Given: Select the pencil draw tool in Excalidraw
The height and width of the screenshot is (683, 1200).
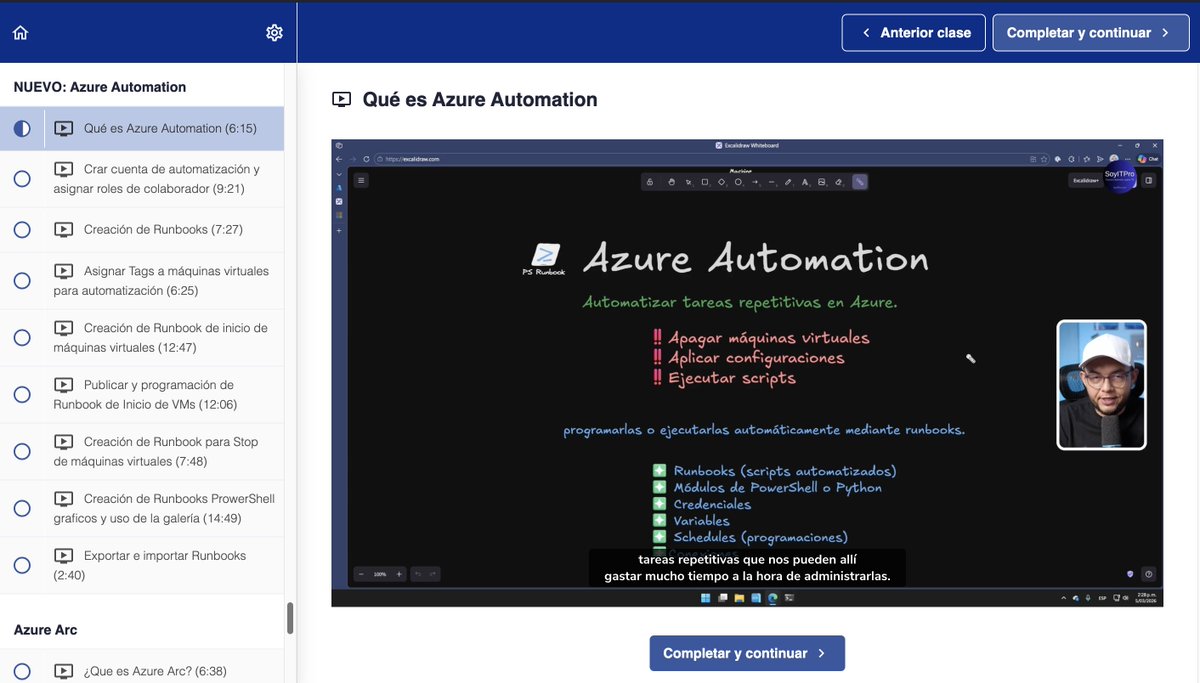Looking at the screenshot, I should tap(788, 182).
